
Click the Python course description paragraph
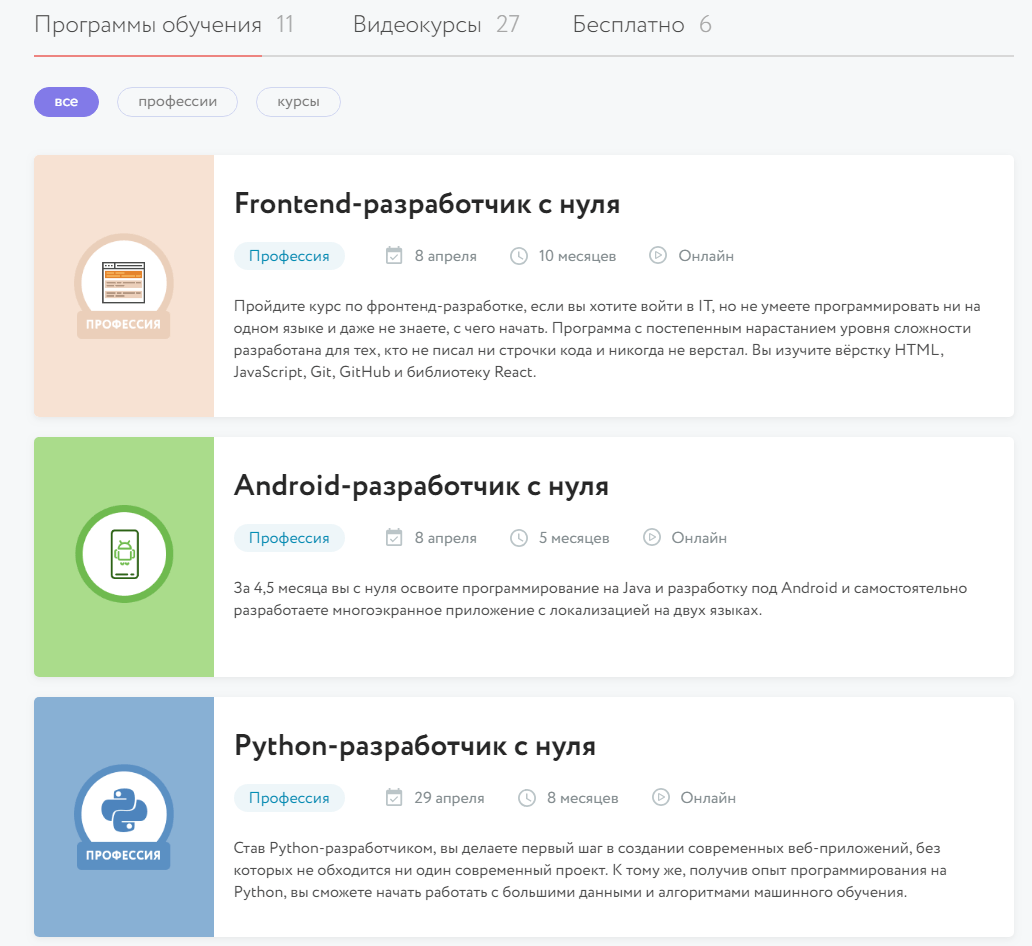pyautogui.click(x=590, y=870)
